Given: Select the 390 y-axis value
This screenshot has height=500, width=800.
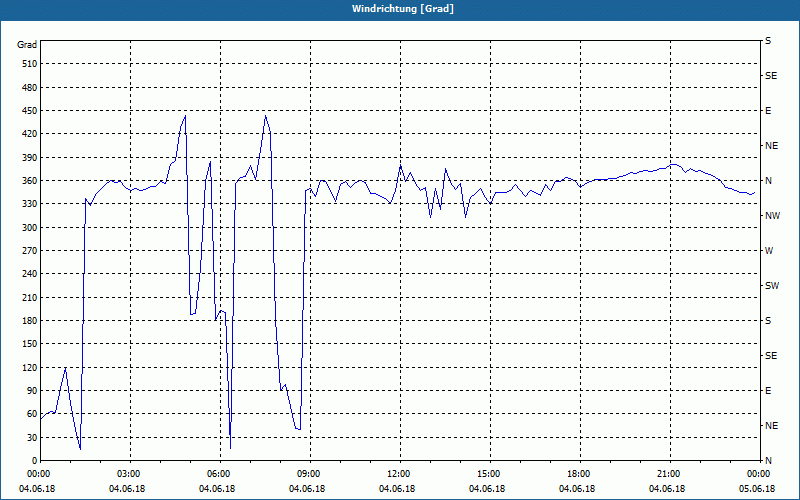Looking at the screenshot, I should click(30, 158).
